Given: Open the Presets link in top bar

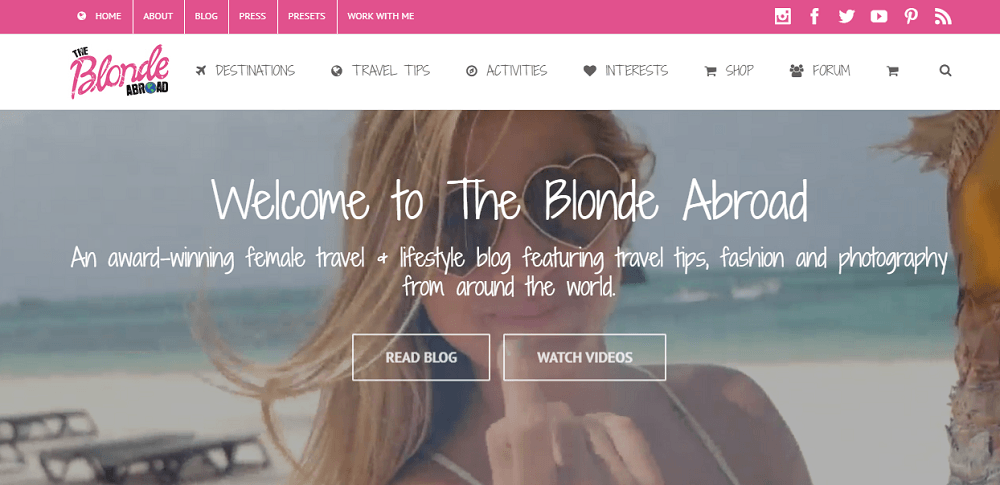Looking at the screenshot, I should pyautogui.click(x=307, y=17).
